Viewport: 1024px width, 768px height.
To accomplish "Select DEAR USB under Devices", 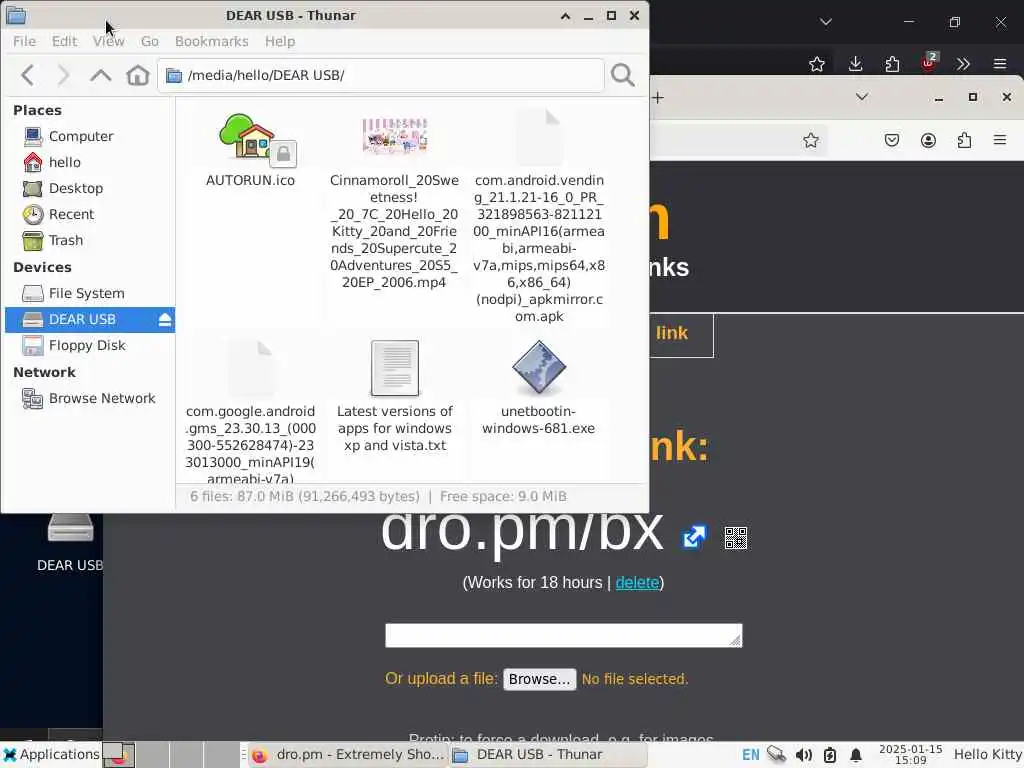I will (89, 319).
